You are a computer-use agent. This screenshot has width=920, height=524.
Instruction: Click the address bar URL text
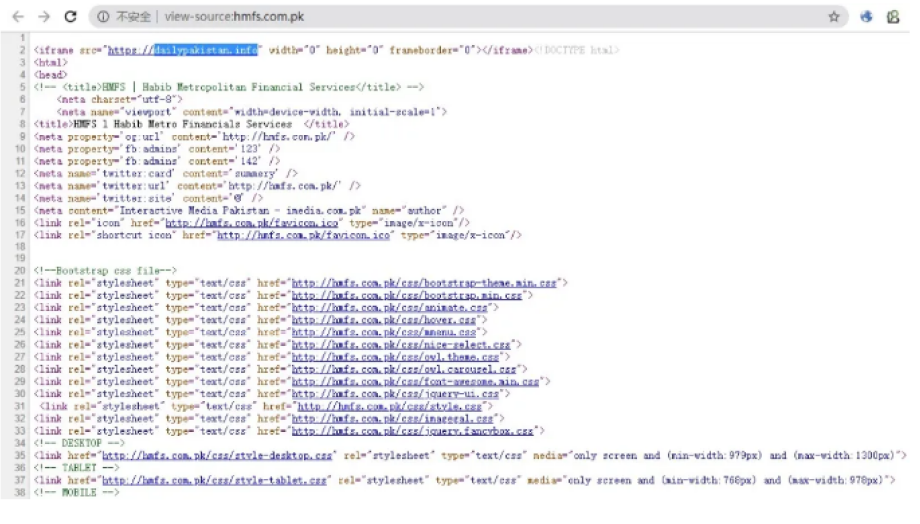click(239, 17)
